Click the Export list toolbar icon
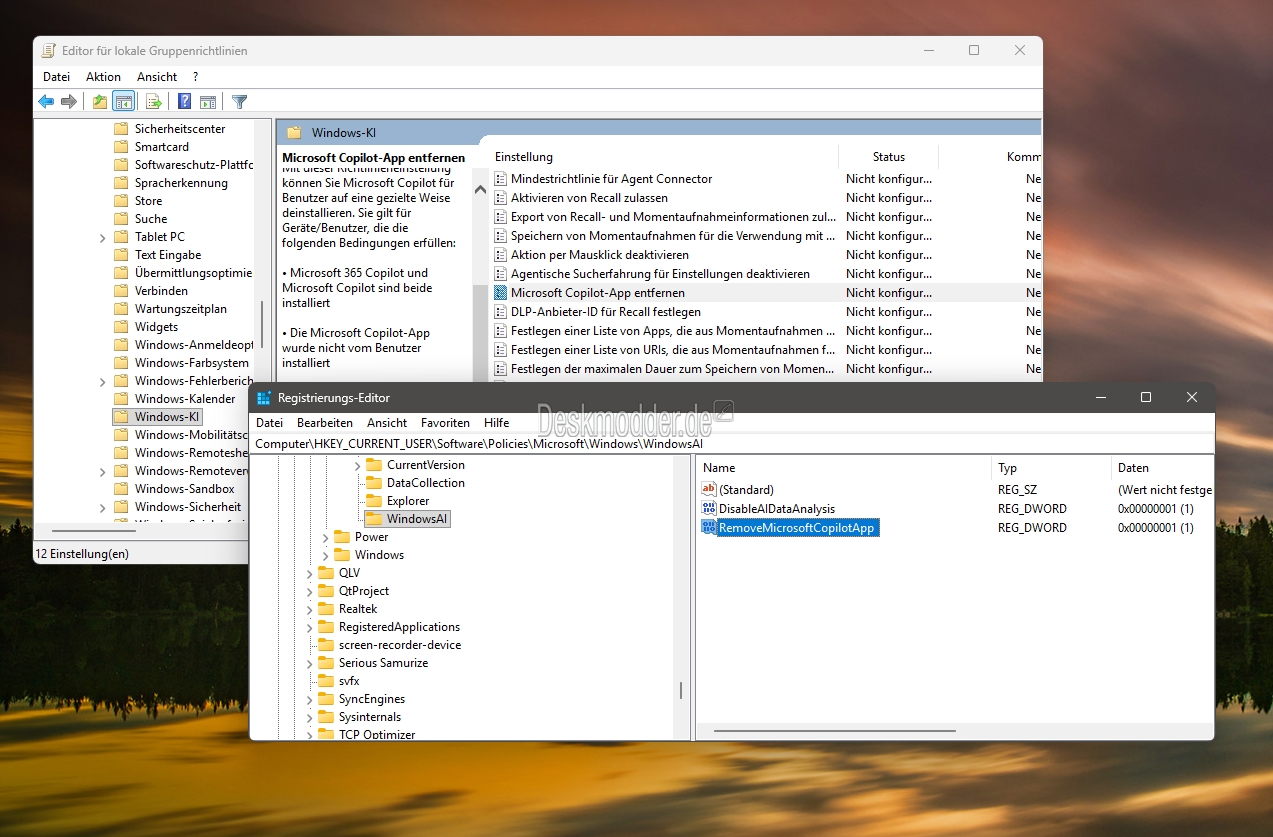This screenshot has width=1273, height=837. coord(153,101)
